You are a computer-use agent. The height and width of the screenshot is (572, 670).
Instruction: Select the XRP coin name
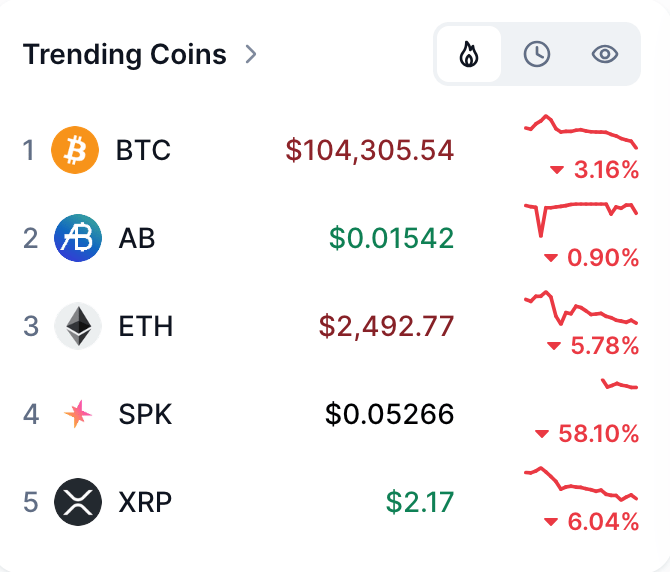tap(145, 502)
